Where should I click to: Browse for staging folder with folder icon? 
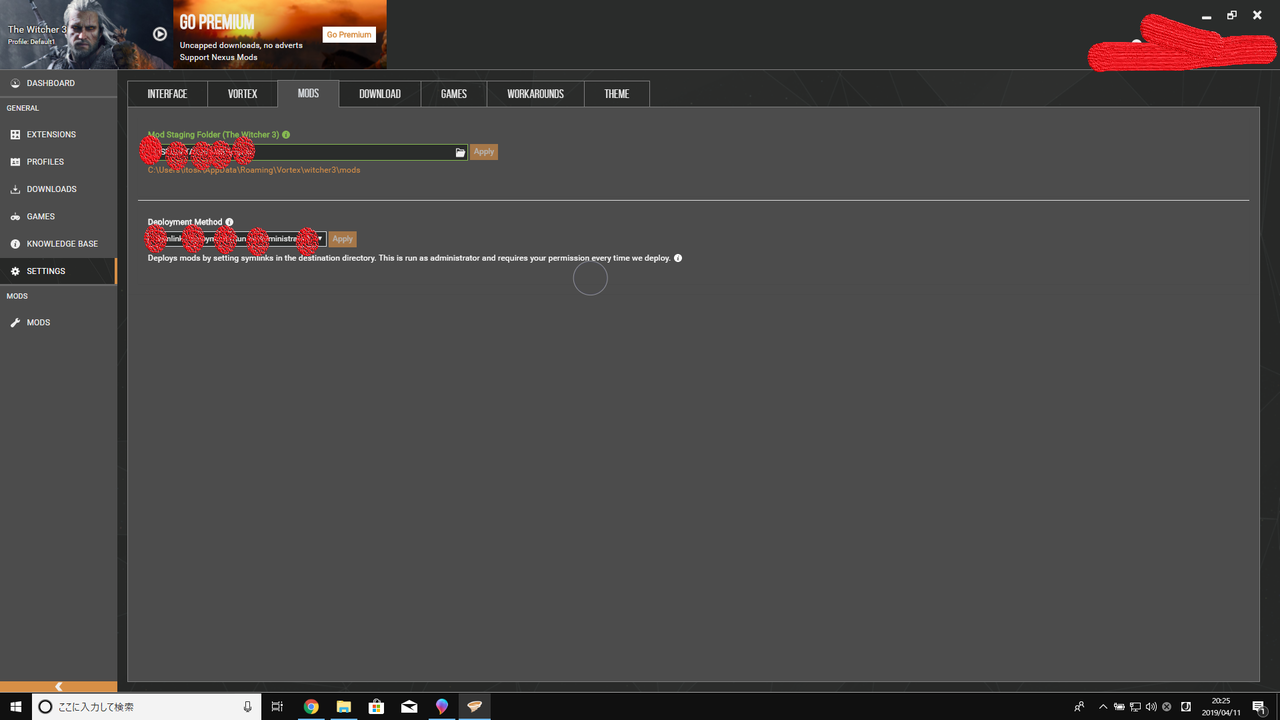pyautogui.click(x=460, y=152)
